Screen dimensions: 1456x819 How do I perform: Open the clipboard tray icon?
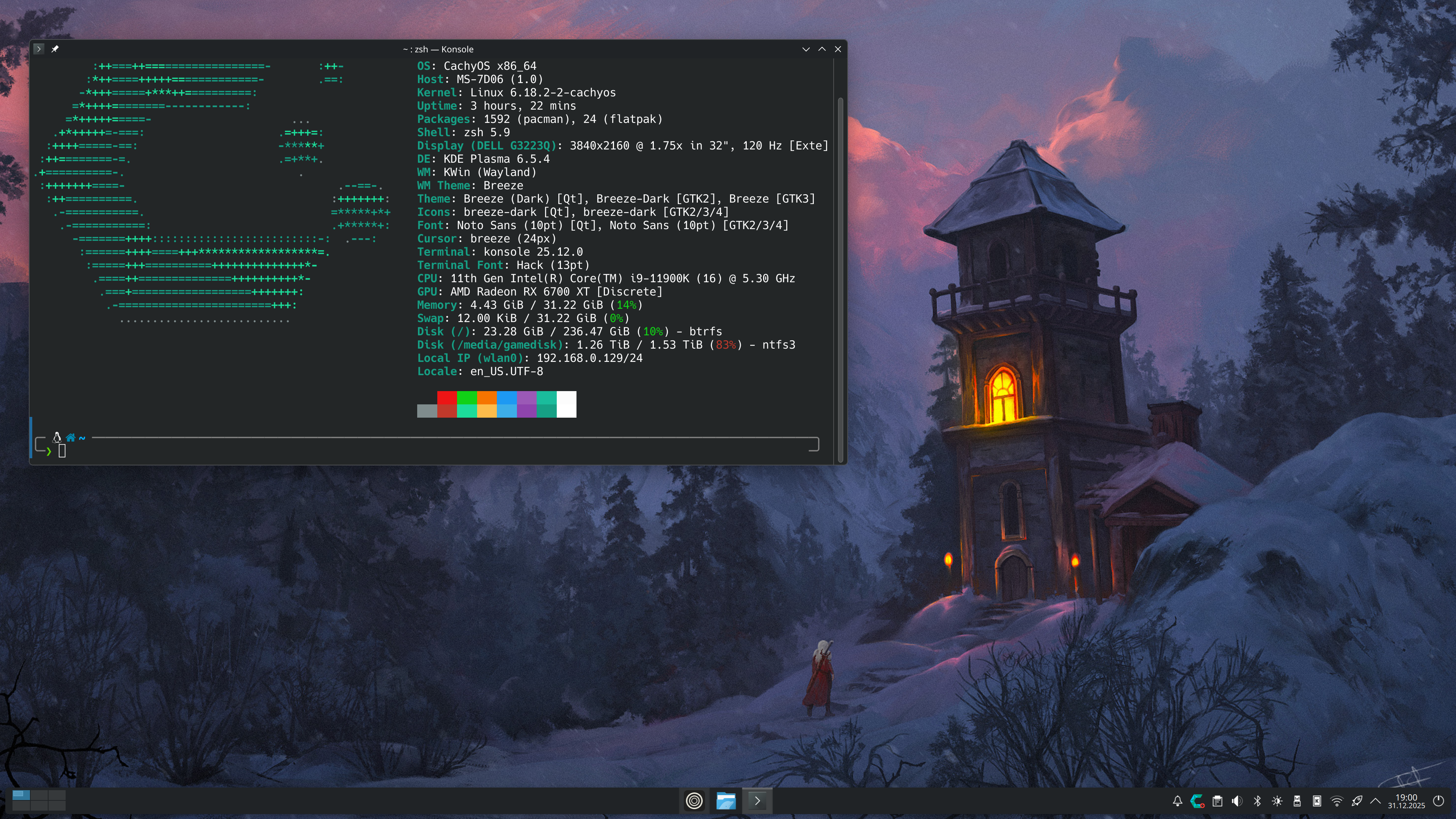tap(1217, 801)
